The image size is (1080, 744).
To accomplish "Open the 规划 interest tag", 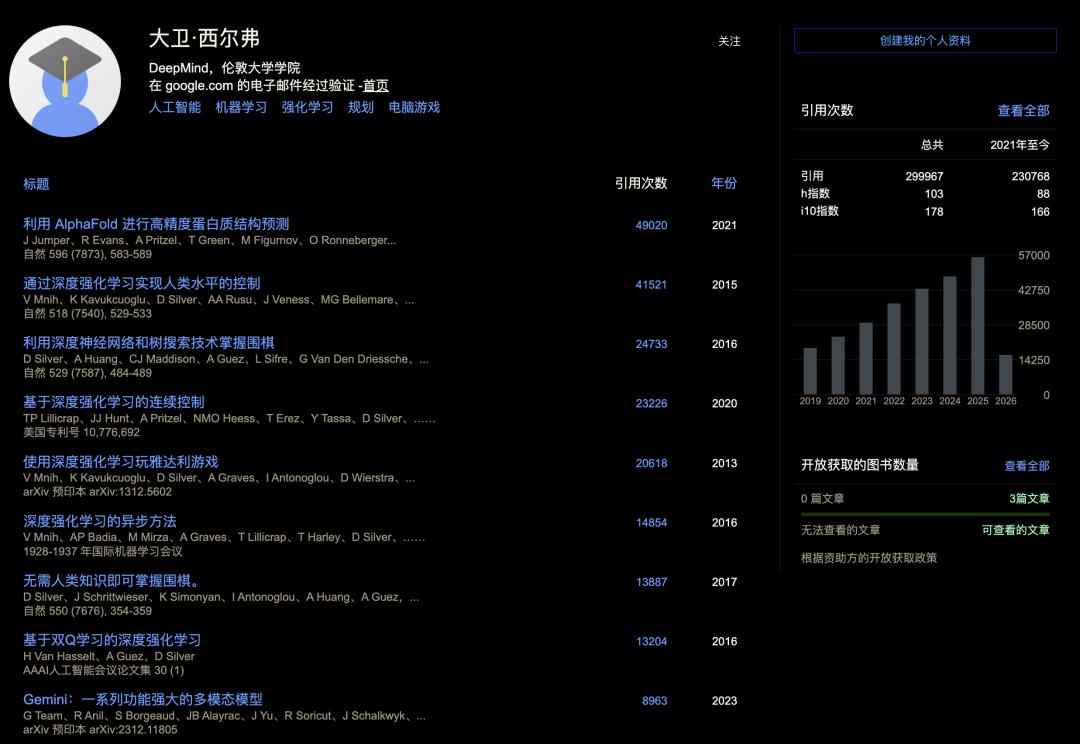I will click(x=360, y=107).
